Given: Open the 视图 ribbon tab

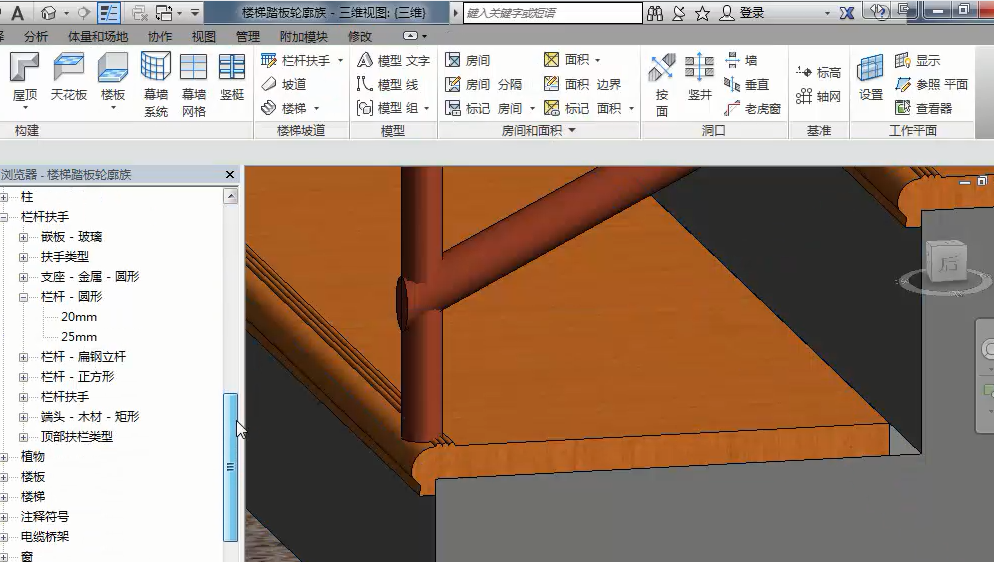Looking at the screenshot, I should point(204,36).
